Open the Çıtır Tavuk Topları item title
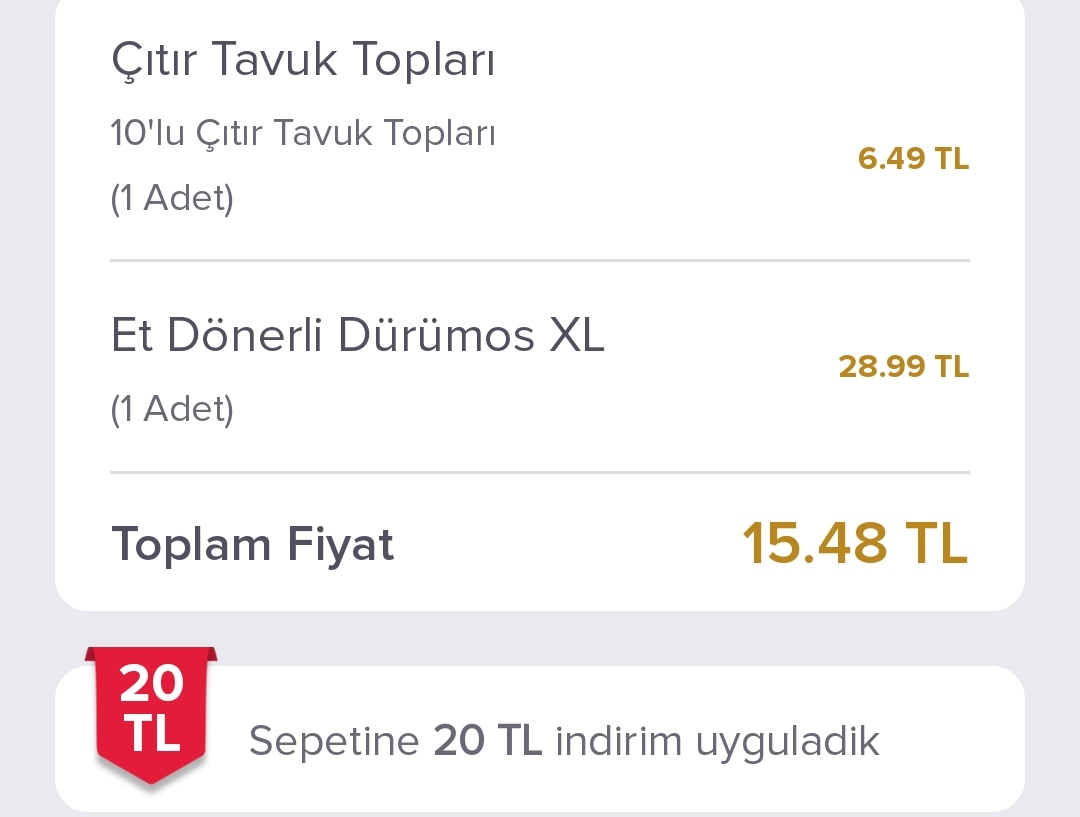Screen dimensions: 1080x817 pos(303,62)
